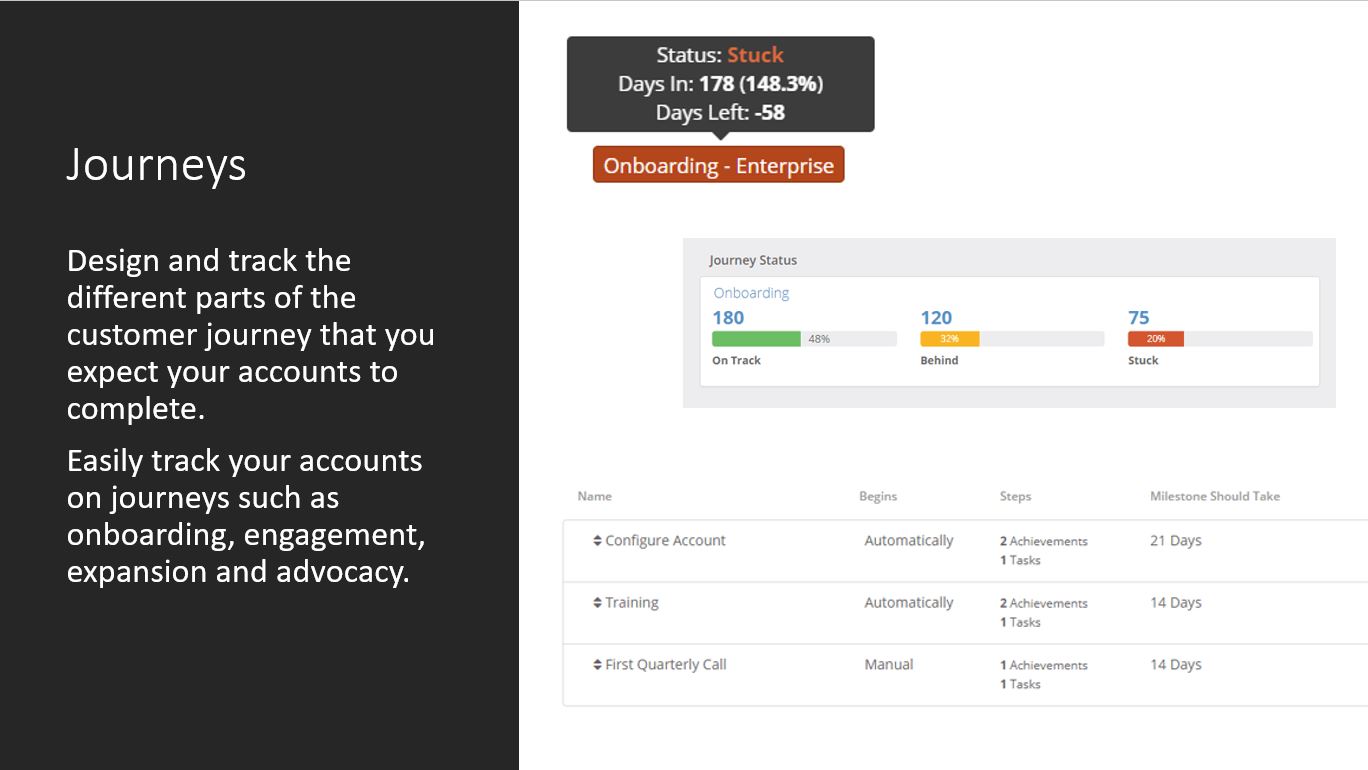Image resolution: width=1368 pixels, height=770 pixels.
Task: Click the 75 Stuck count
Action: 1139,317
